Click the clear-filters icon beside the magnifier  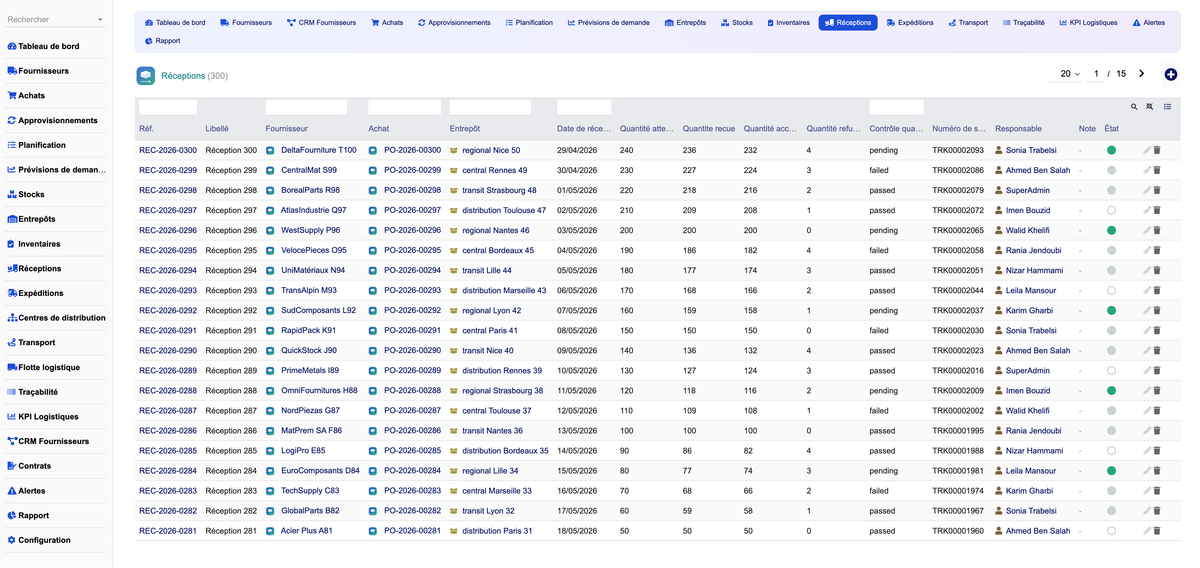(1150, 106)
